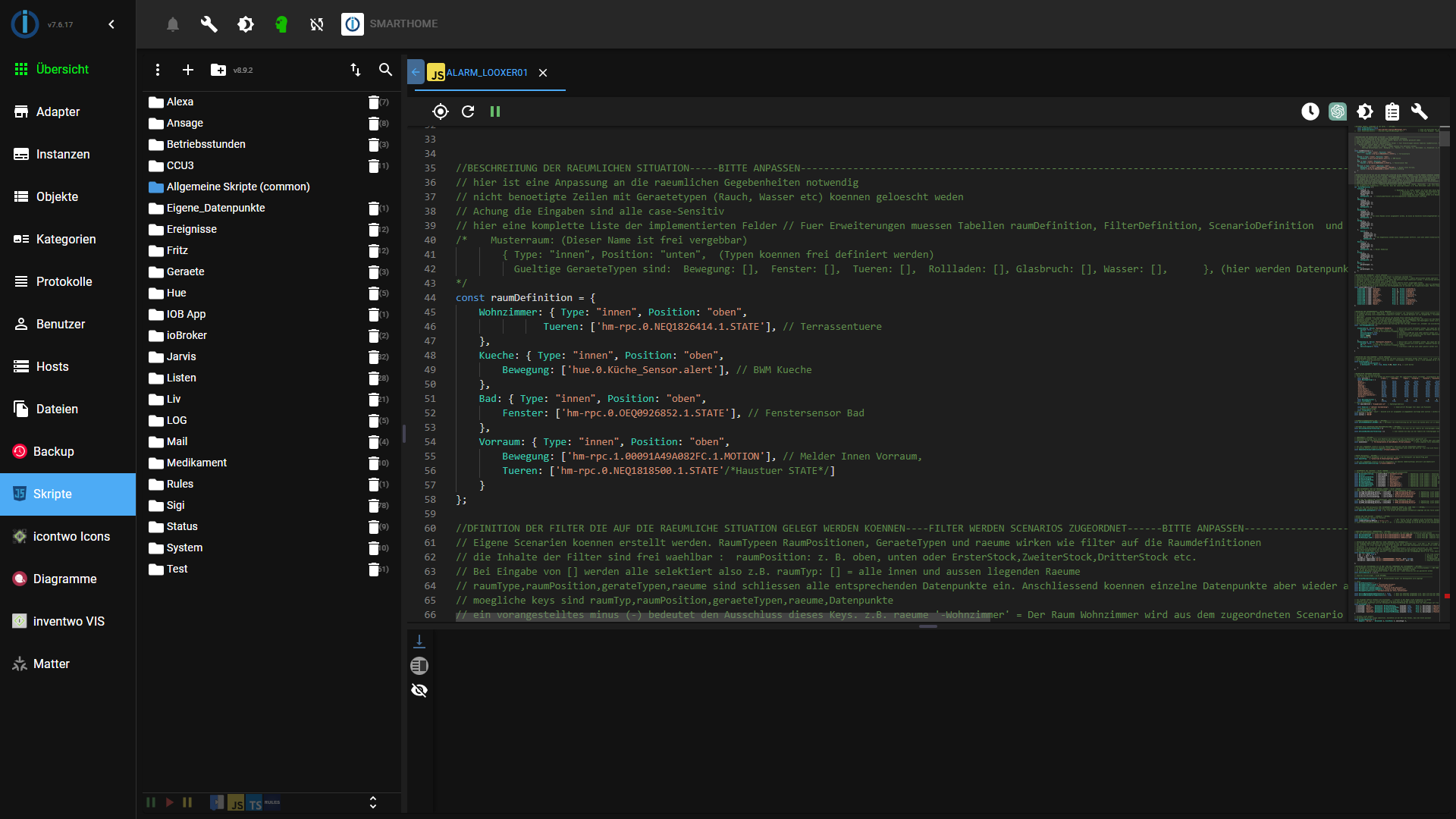1456x819 pixels.
Task: Search scripts with magnifier icon
Action: (x=385, y=70)
